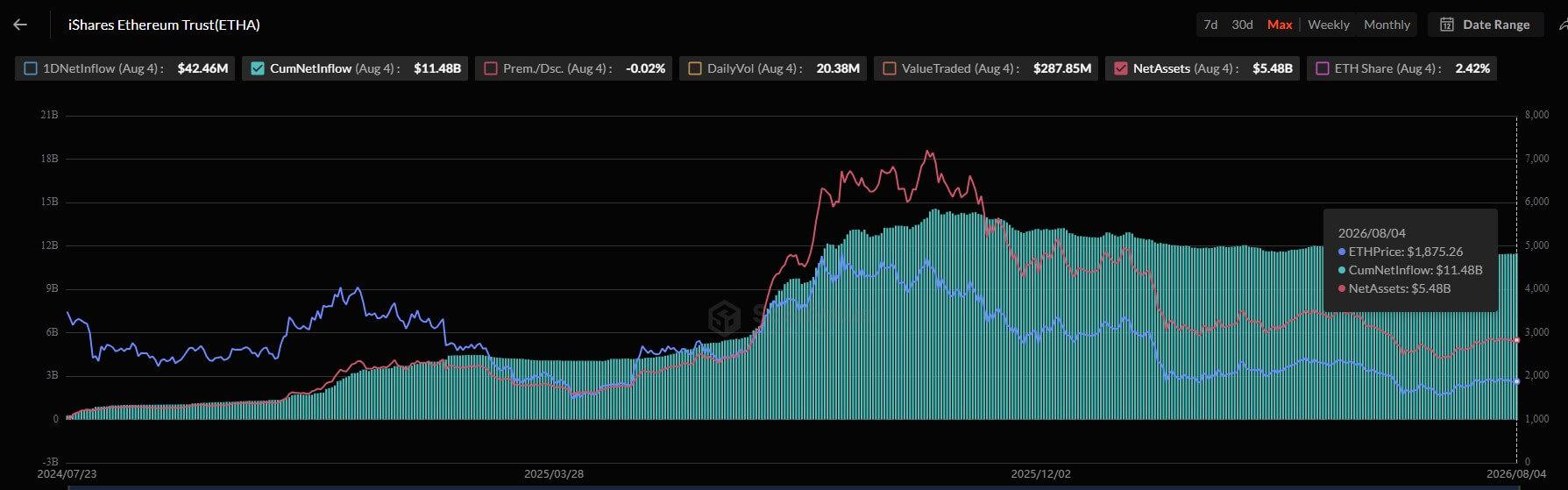This screenshot has height=490, width=1568.
Task: Click the 1DNetInflow value $42.46M
Action: [202, 68]
